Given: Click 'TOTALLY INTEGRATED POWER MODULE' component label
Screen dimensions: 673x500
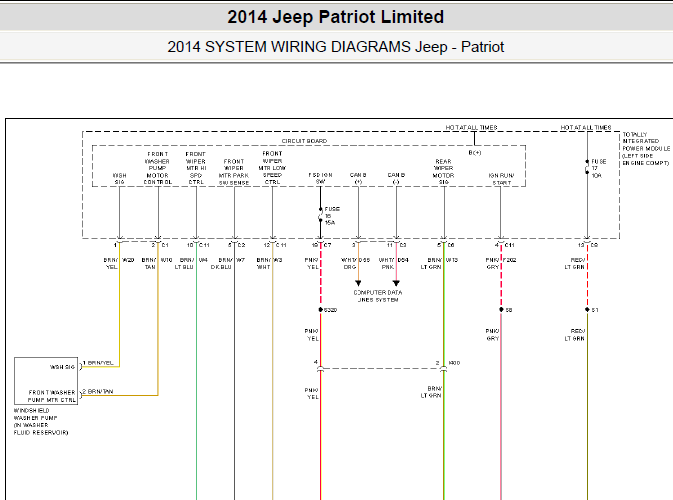Looking at the screenshot, I should [646, 148].
